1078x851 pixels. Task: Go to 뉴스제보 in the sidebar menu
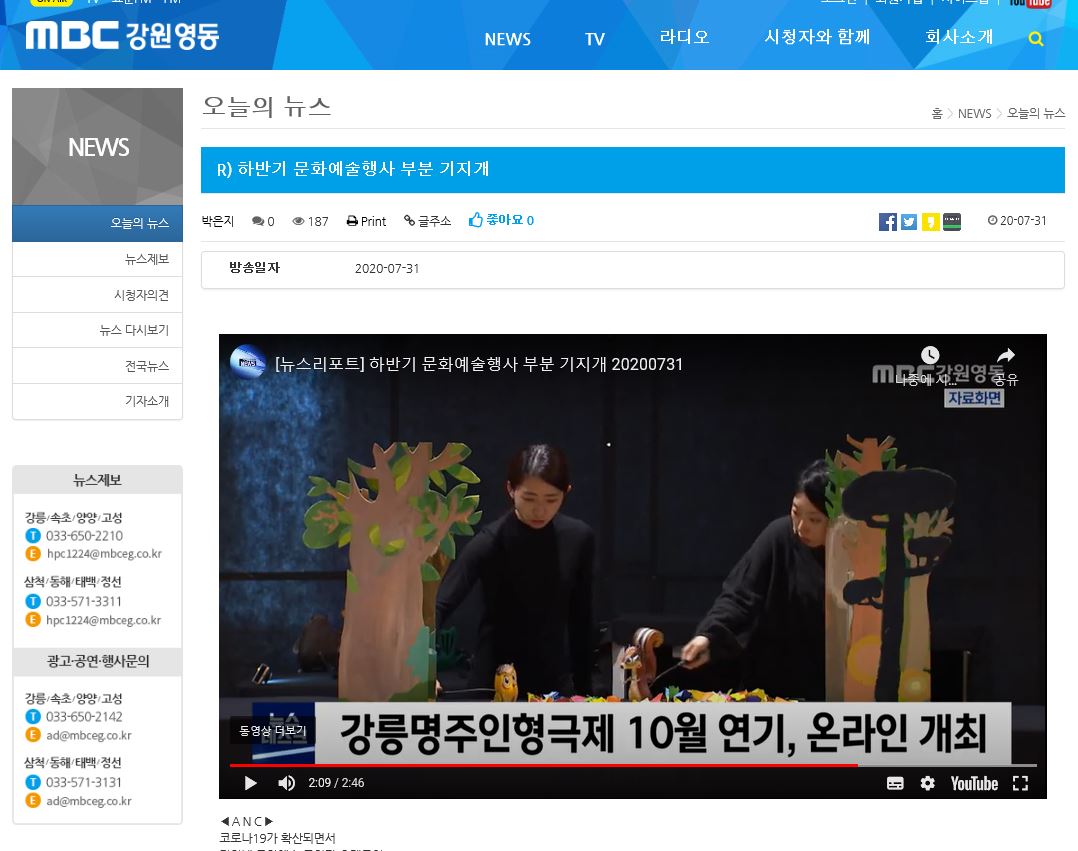click(x=98, y=259)
